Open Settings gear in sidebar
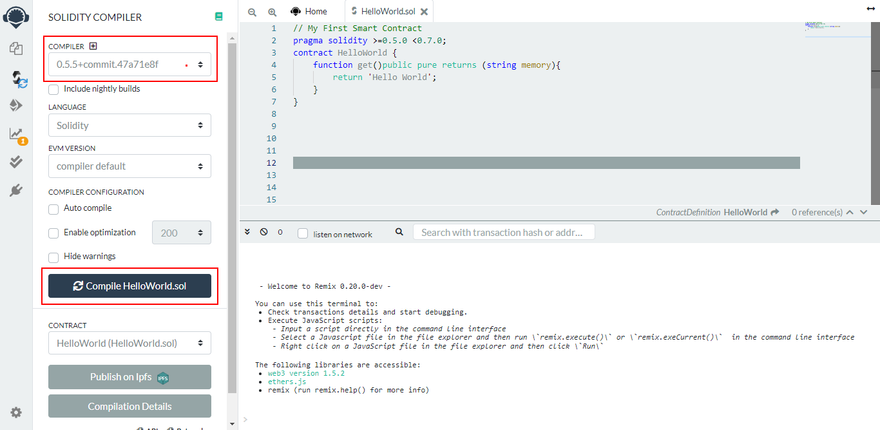 16,412
